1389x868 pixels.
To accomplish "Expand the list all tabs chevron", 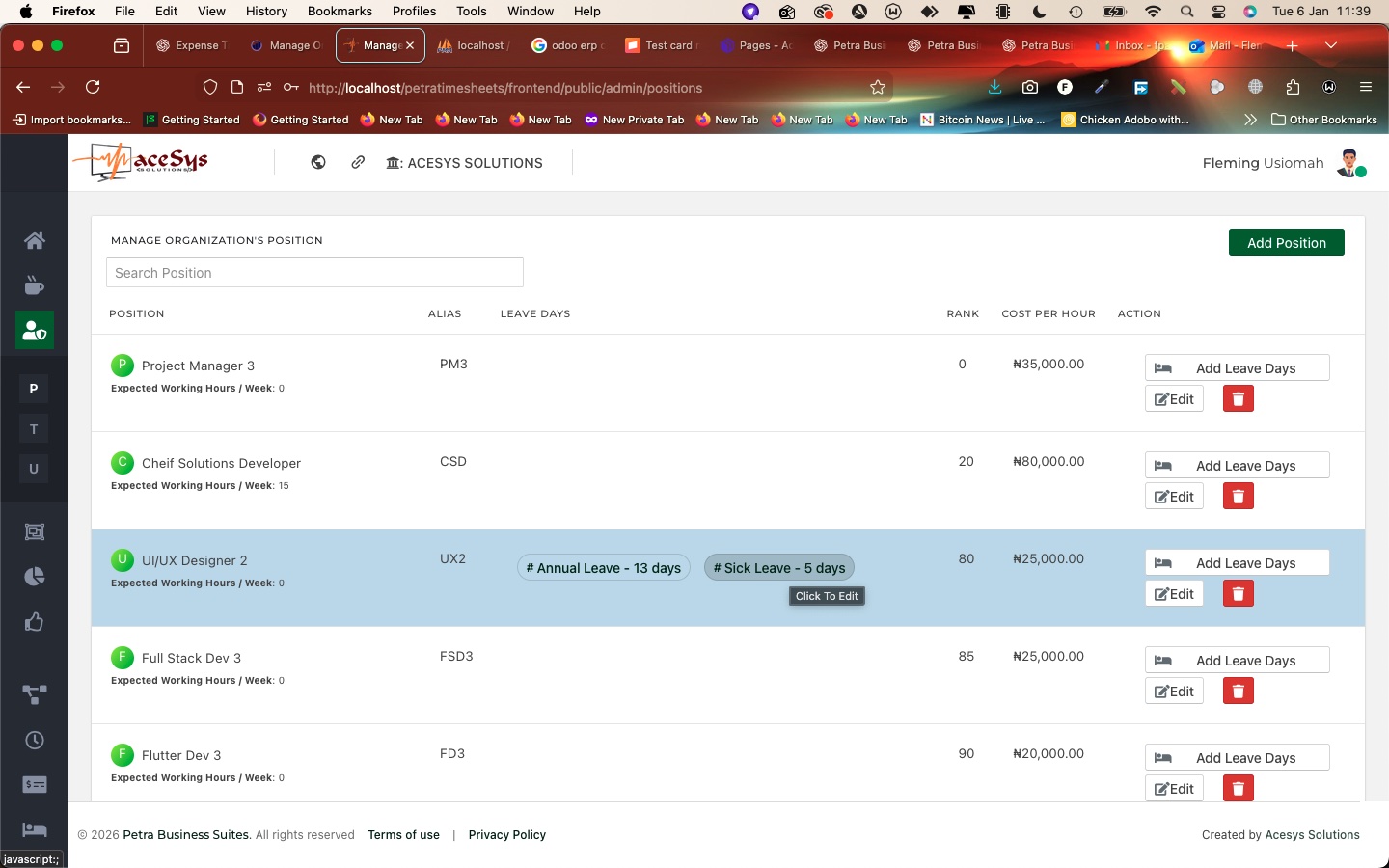I will pos(1331,45).
